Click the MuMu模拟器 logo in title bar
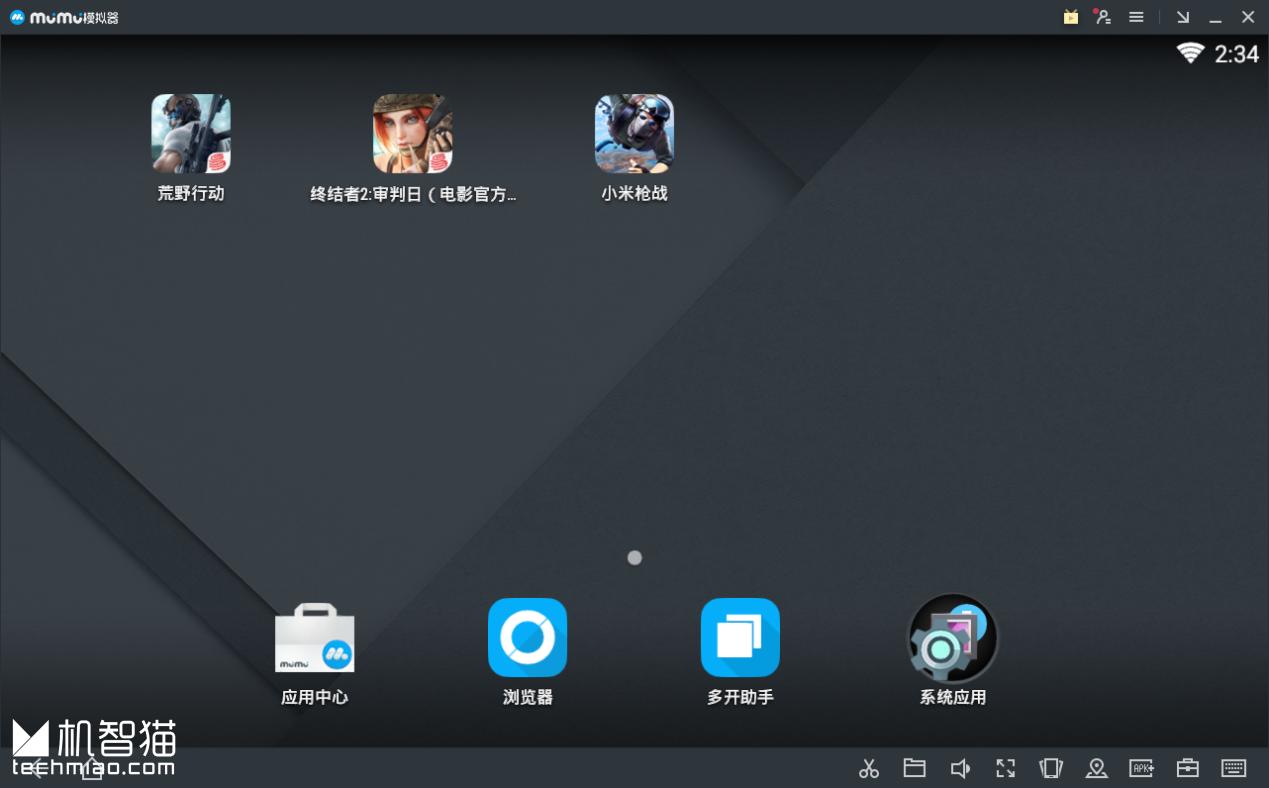 tap(64, 17)
